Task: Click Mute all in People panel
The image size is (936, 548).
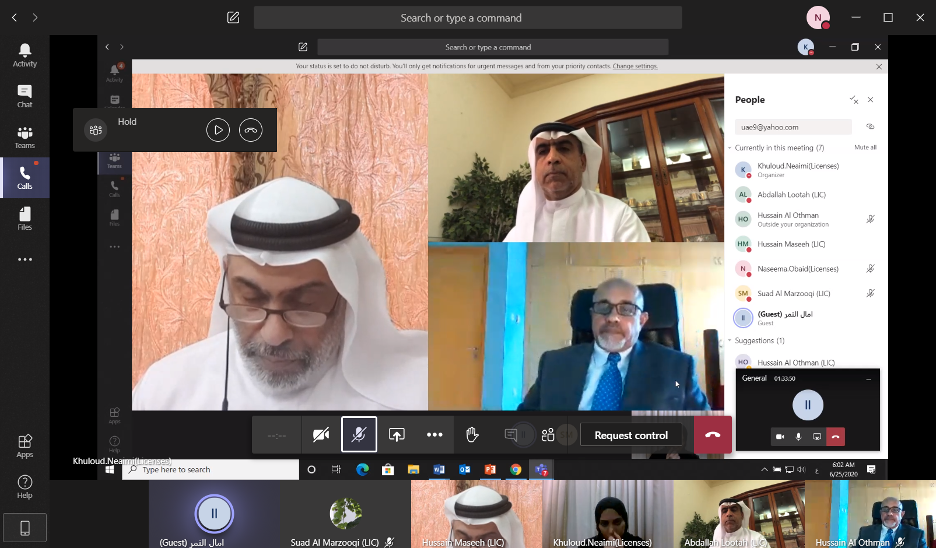Action: coord(865,147)
